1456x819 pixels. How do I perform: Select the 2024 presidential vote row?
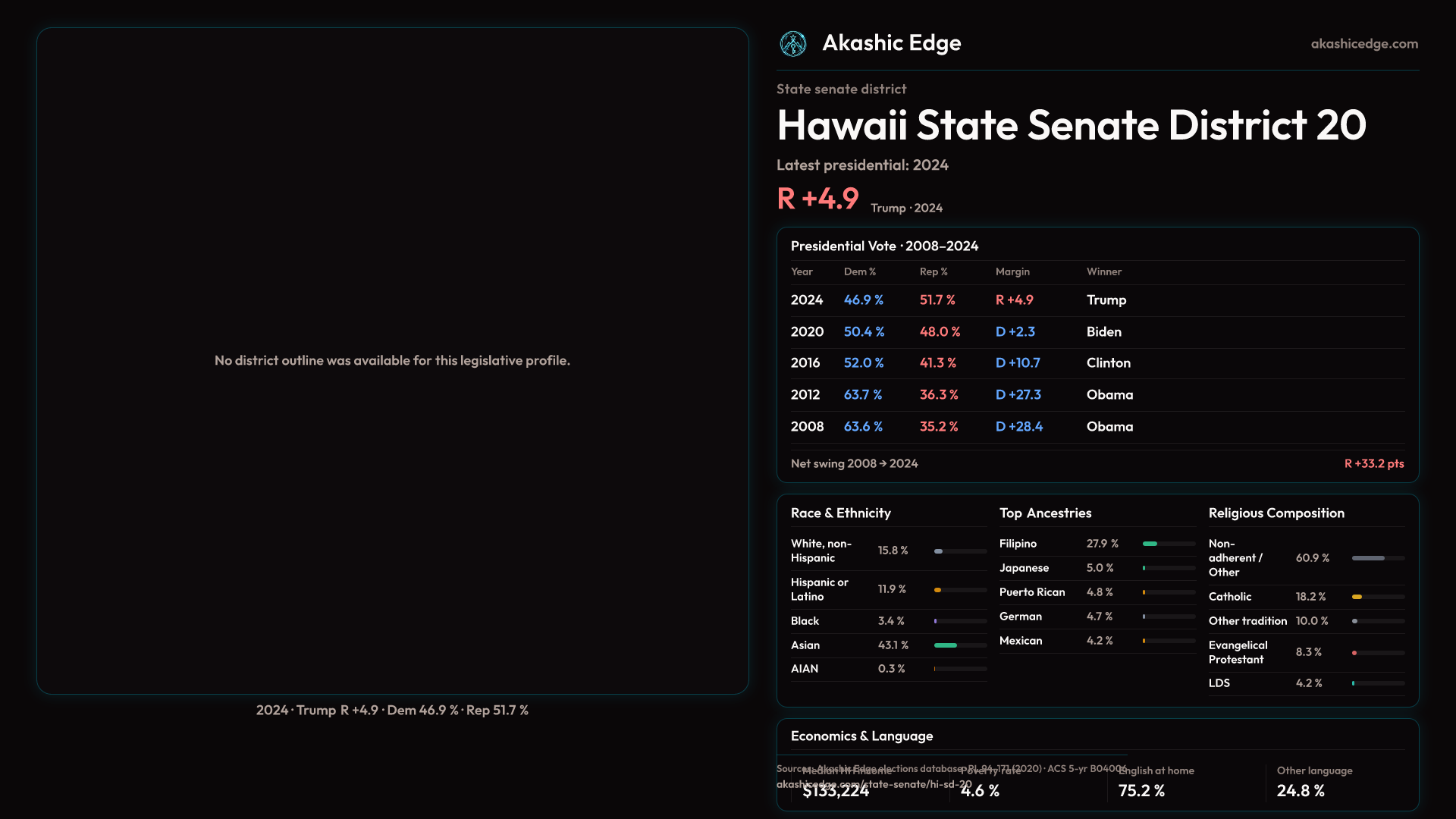(x=1097, y=300)
